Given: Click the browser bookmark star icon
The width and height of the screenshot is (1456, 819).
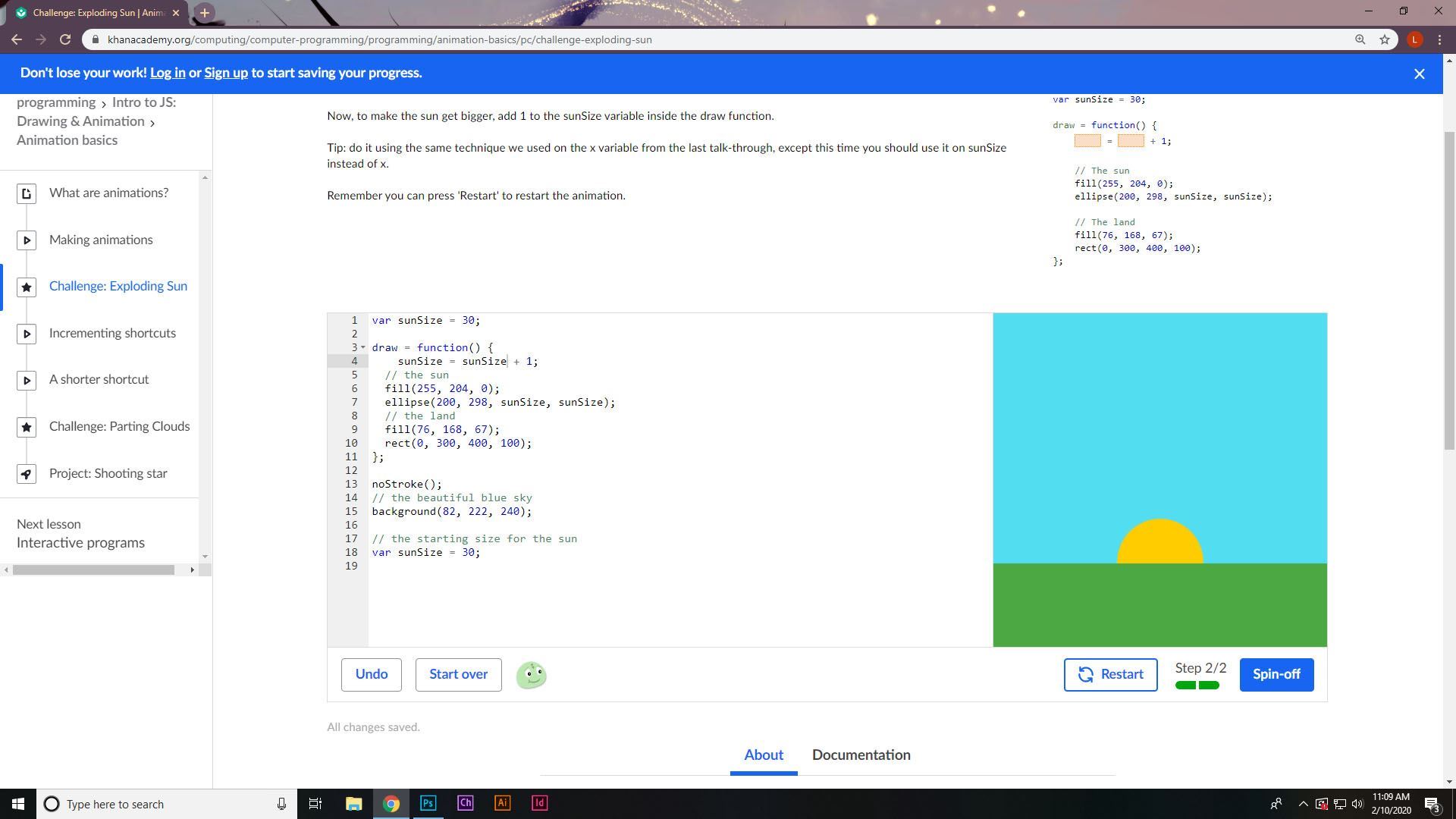Looking at the screenshot, I should [x=1385, y=39].
